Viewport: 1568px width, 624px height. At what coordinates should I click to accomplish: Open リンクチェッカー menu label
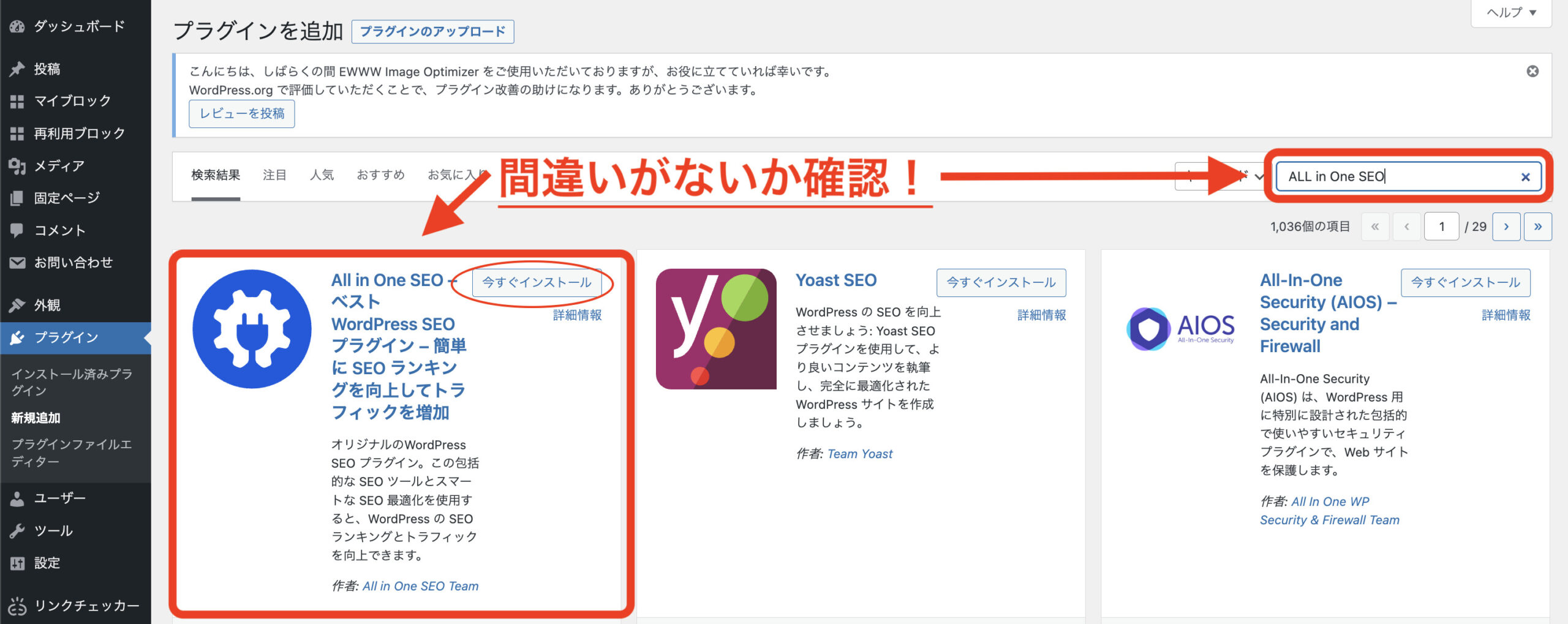(x=86, y=606)
